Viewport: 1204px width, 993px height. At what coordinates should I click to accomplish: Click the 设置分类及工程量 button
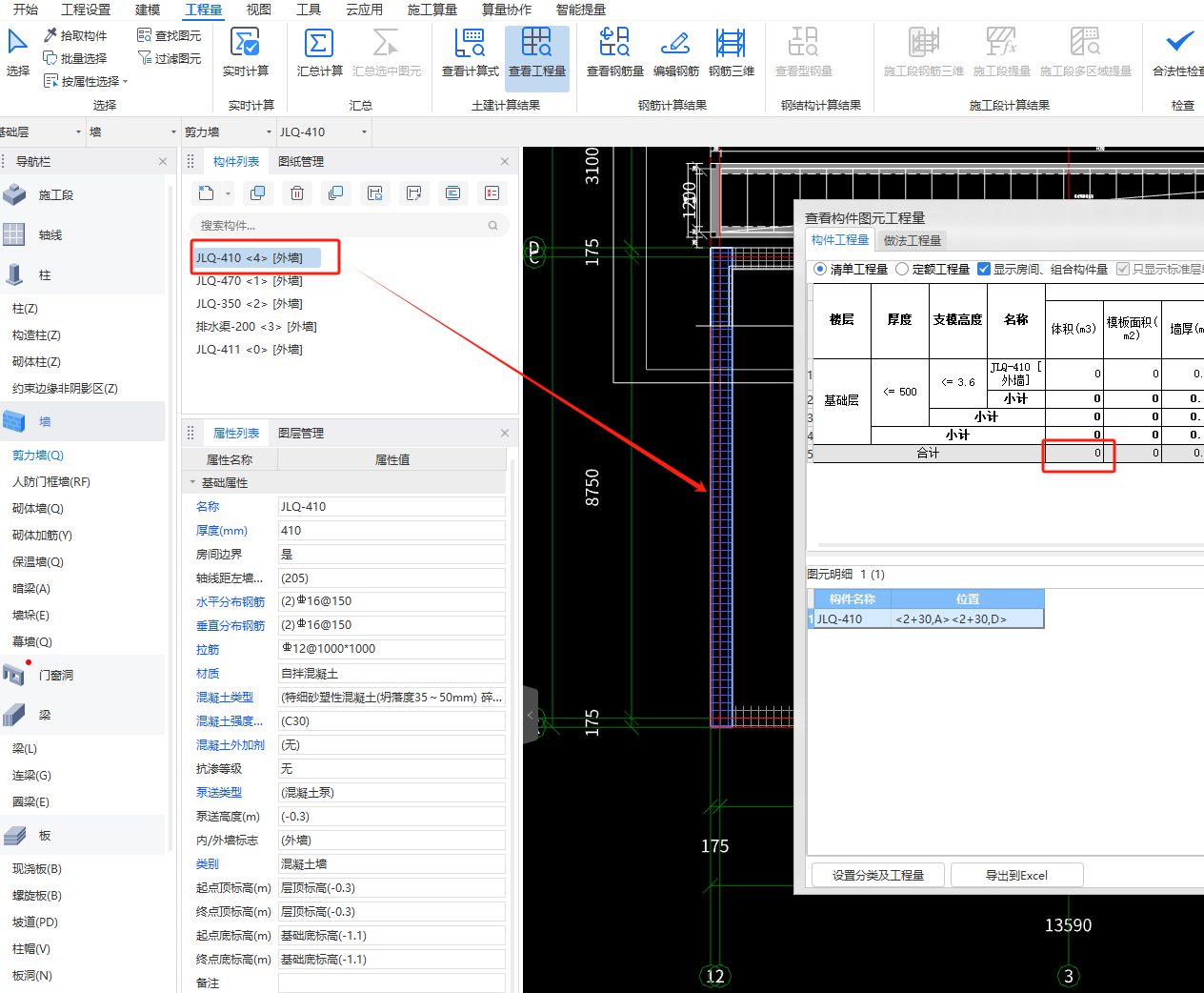(x=878, y=875)
